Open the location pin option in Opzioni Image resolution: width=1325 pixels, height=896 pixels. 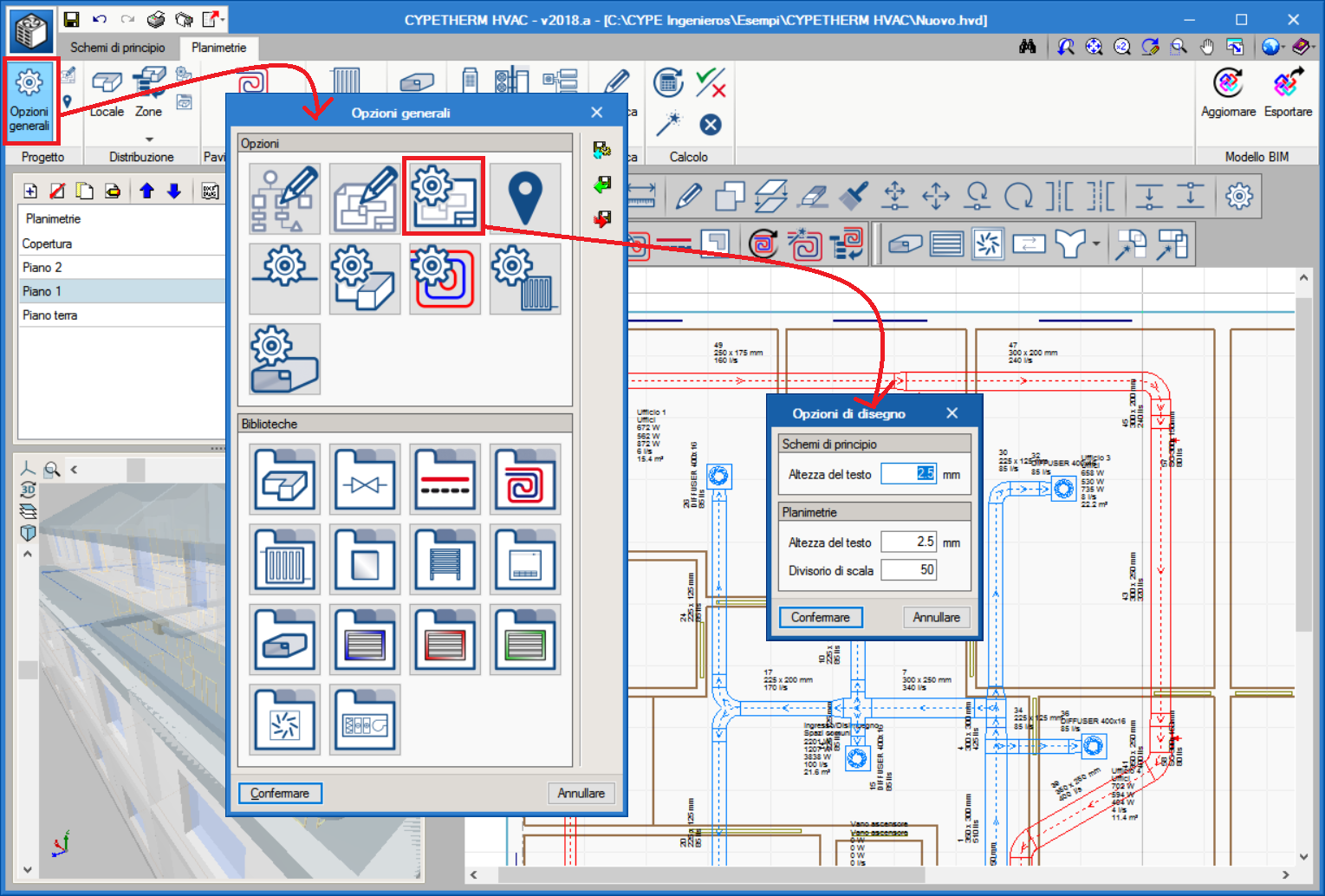524,198
